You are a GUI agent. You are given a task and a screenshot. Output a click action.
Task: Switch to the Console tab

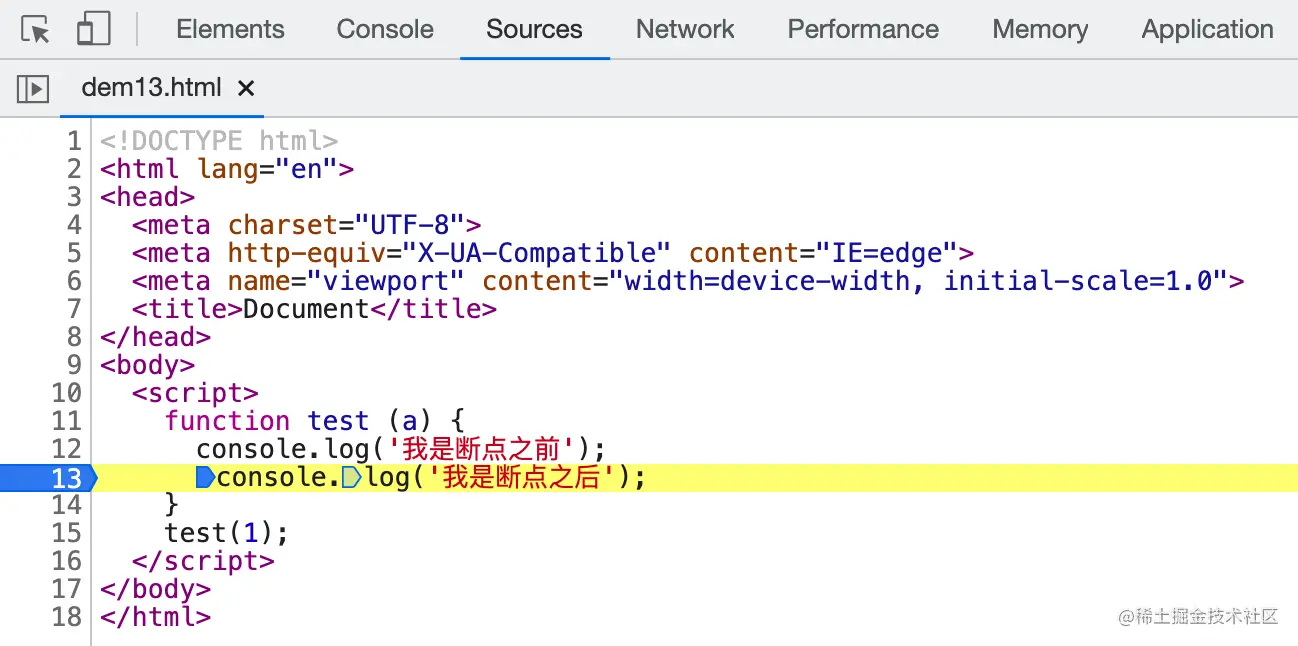tap(385, 29)
